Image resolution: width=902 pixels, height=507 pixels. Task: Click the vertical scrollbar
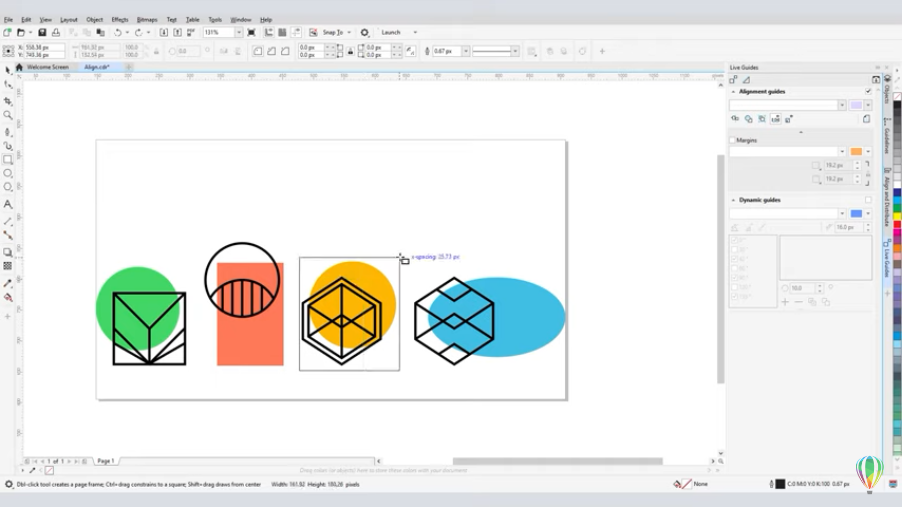click(720, 269)
